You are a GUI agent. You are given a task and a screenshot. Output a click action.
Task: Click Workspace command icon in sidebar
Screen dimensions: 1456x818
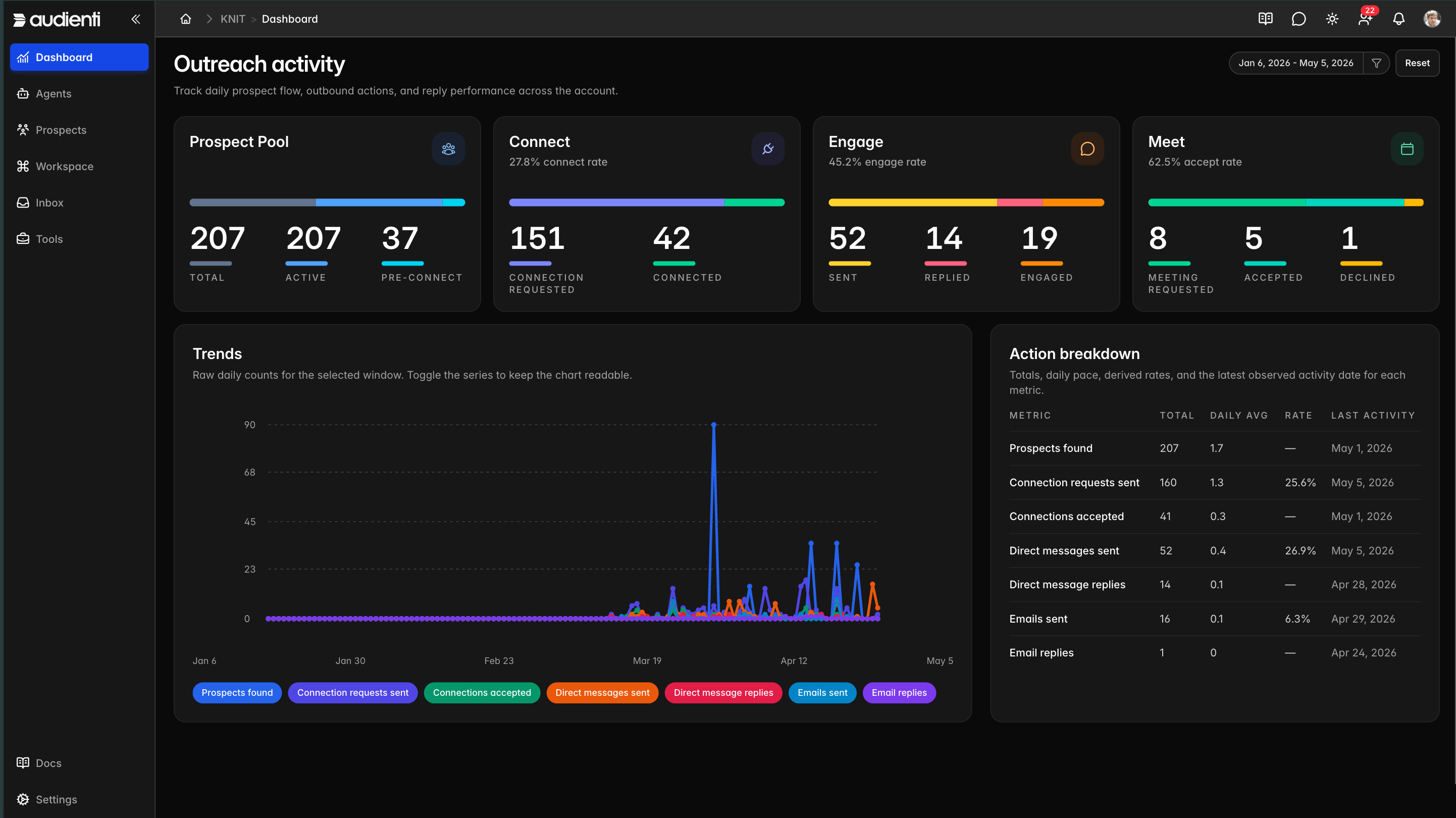pos(23,166)
